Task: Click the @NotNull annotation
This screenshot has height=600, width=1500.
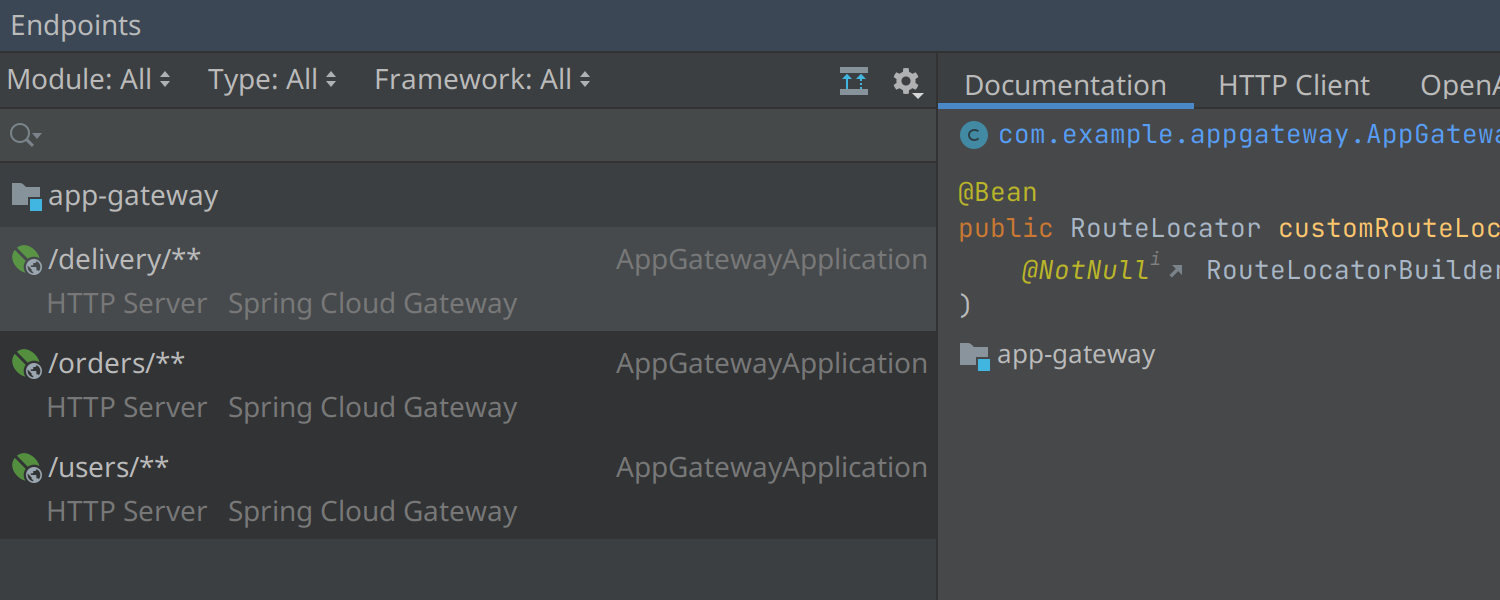Action: (x=1084, y=270)
